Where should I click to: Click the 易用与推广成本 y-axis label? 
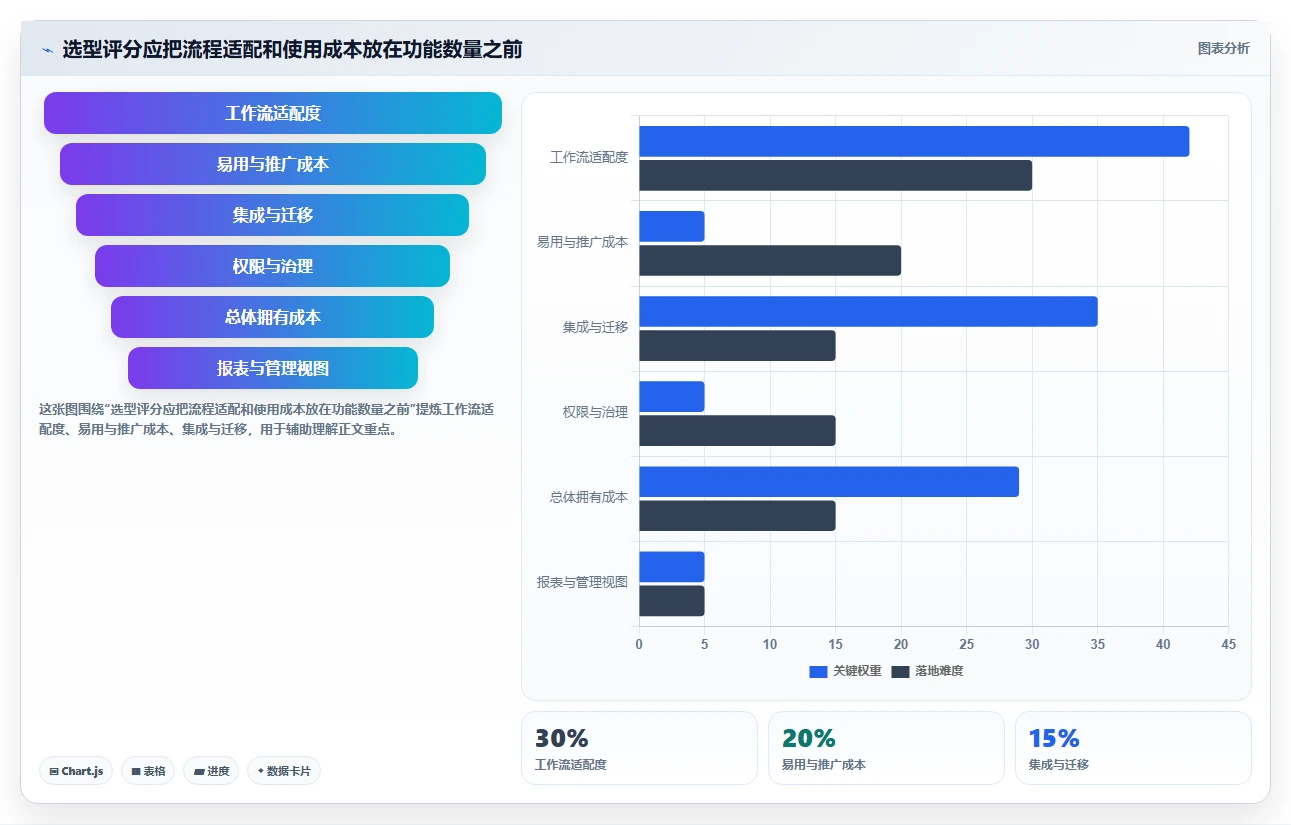click(582, 242)
